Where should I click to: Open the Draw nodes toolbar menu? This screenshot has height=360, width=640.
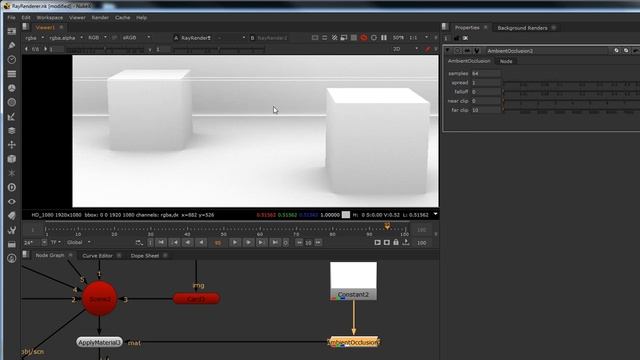coord(12,45)
